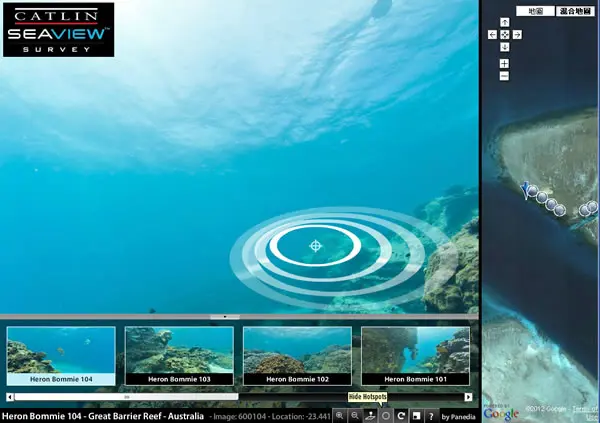Screen dimensions: 600x423
Task: Pan the map up with arrow
Action: 505,22
